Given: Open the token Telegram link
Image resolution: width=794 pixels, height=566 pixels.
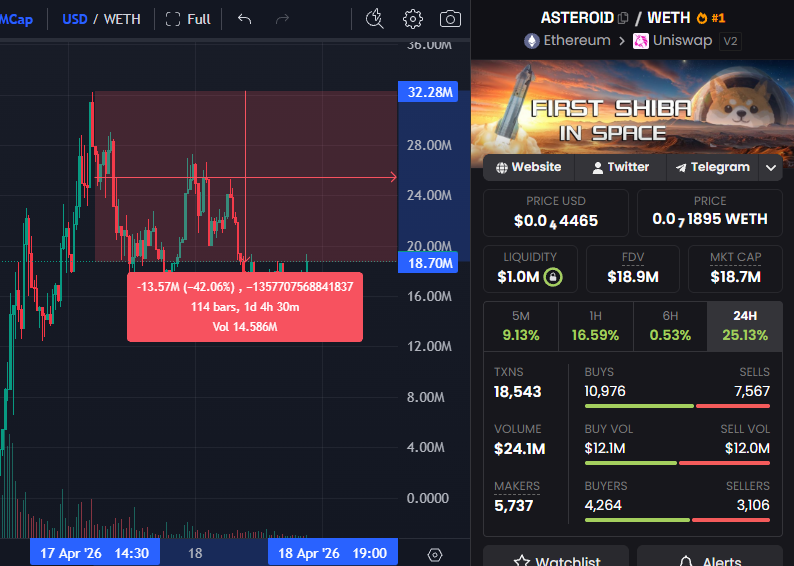Looking at the screenshot, I should point(712,167).
